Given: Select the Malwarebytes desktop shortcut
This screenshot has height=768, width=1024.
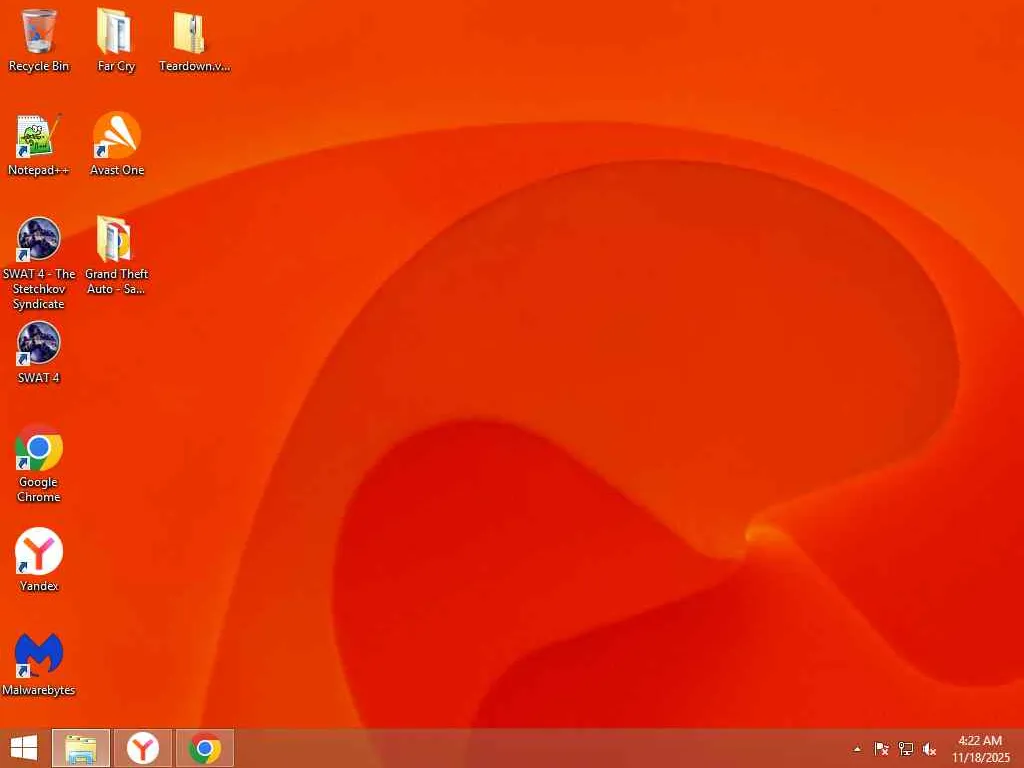Looking at the screenshot, I should pyautogui.click(x=39, y=655).
